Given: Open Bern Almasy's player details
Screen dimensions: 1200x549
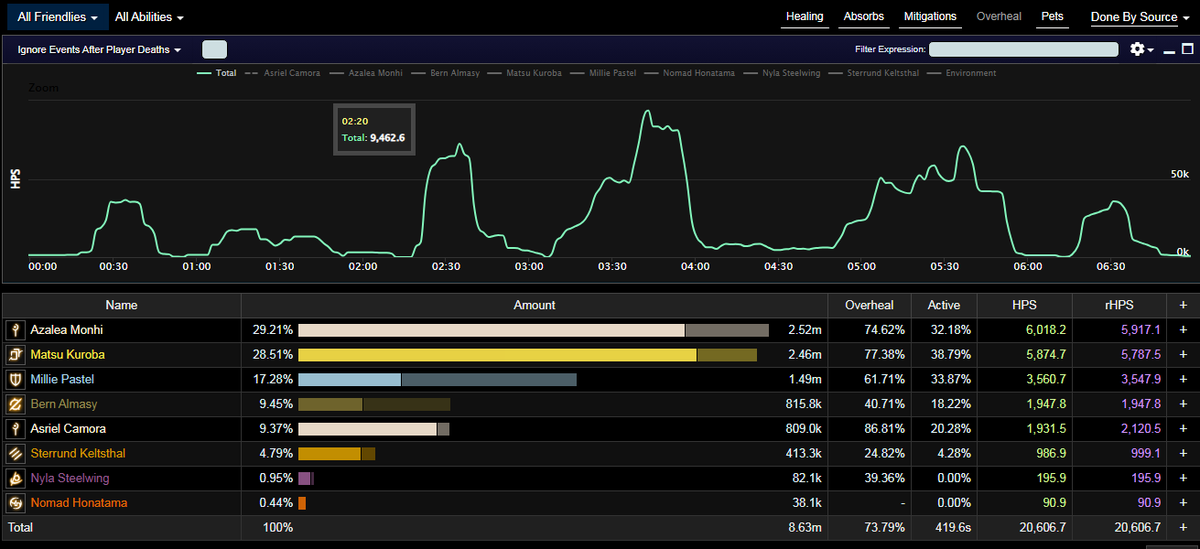Looking at the screenshot, I should coord(64,404).
